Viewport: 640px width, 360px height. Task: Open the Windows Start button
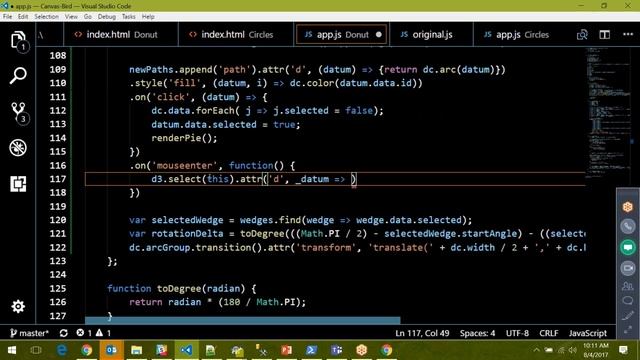click(x=11, y=350)
